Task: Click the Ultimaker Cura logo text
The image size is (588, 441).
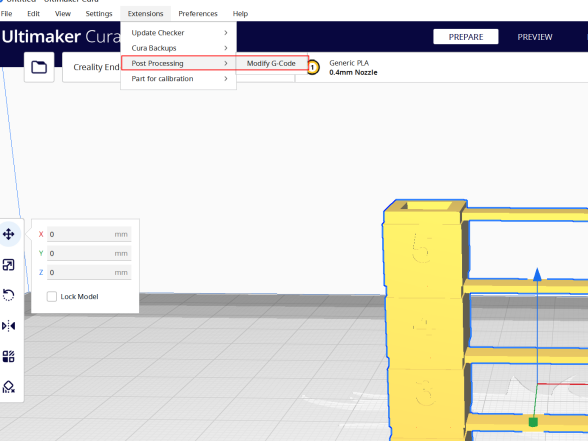Action: (x=61, y=36)
